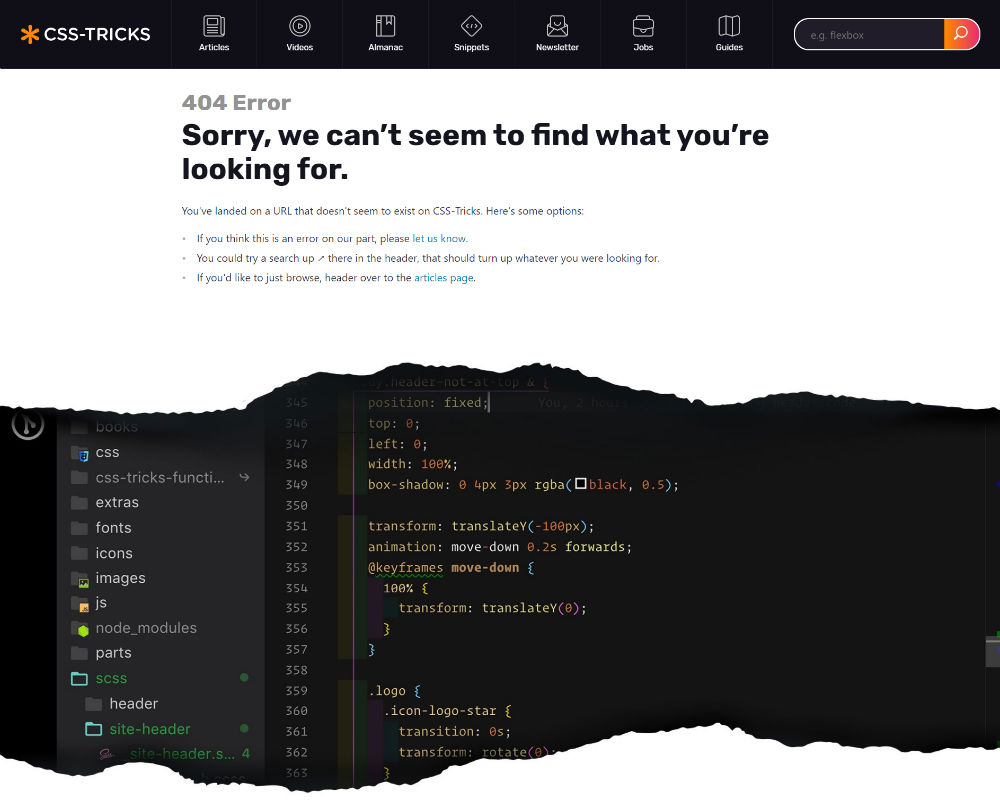
Task: Click the 'transition: 0s;' code line
Action: [455, 731]
